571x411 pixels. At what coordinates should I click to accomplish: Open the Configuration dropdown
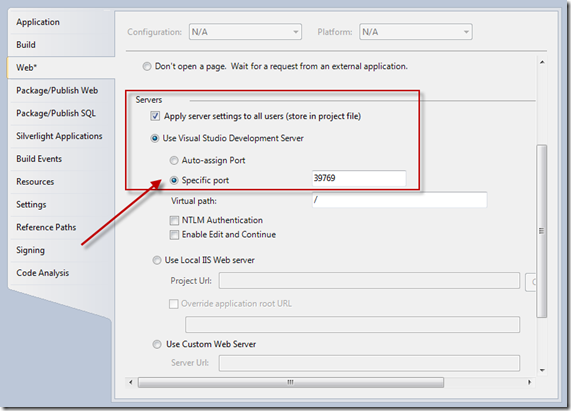click(x=245, y=32)
